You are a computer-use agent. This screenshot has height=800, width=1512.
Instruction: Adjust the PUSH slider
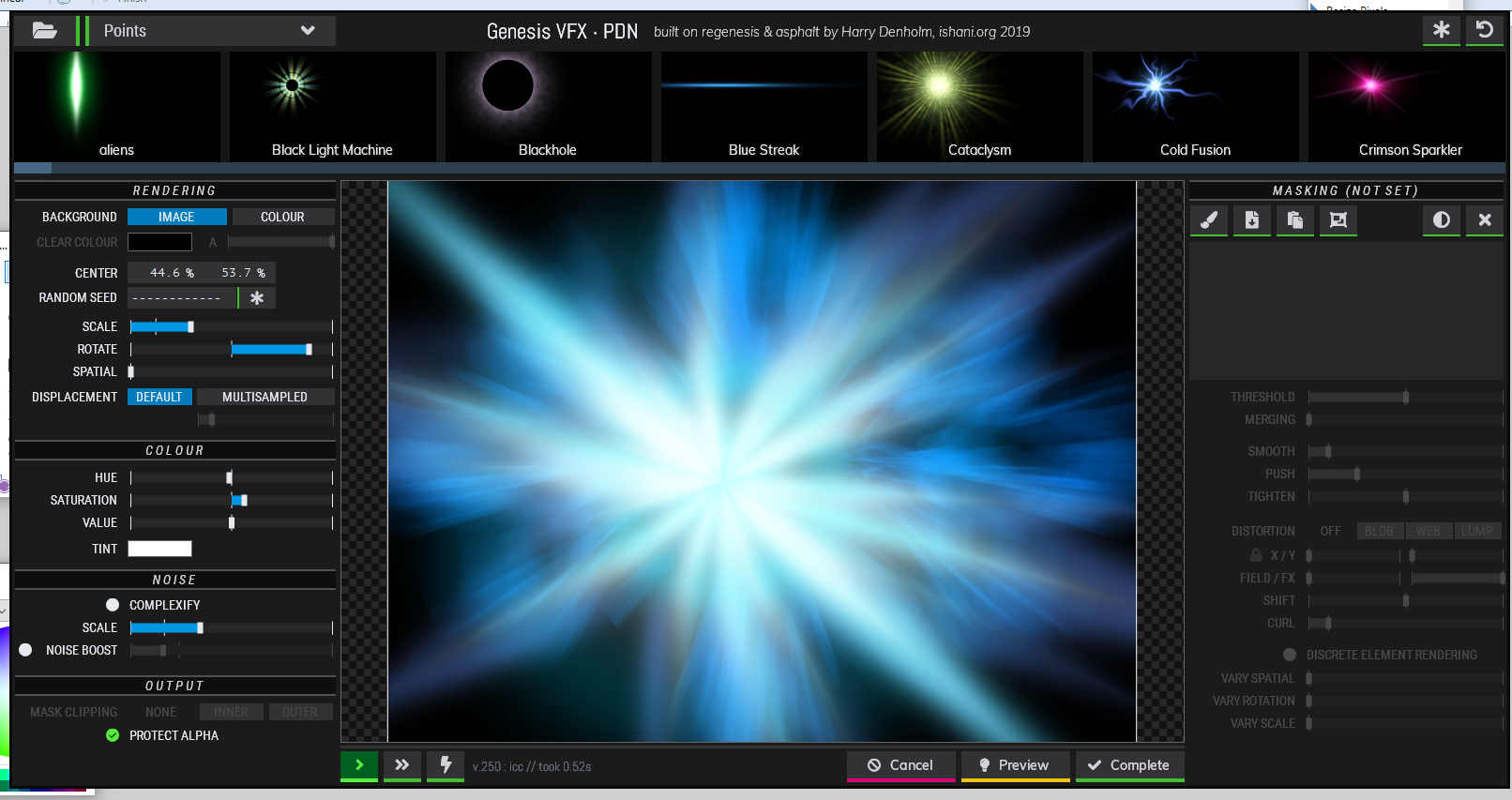(1405, 474)
